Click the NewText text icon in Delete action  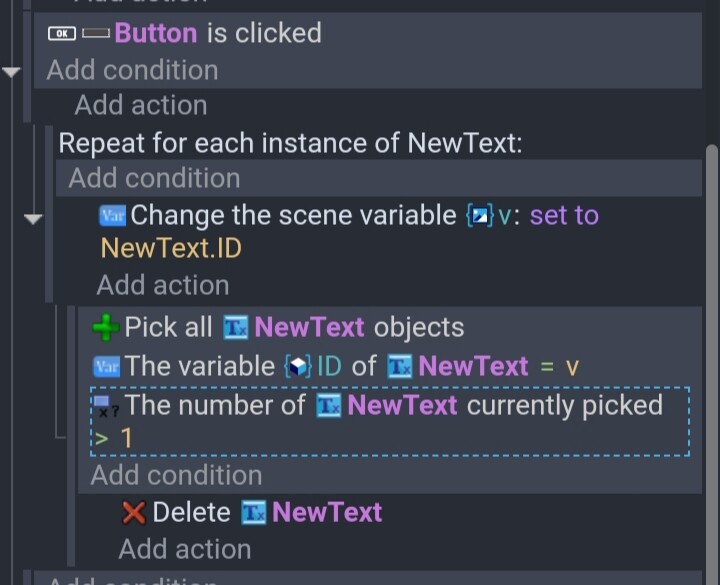(x=253, y=512)
